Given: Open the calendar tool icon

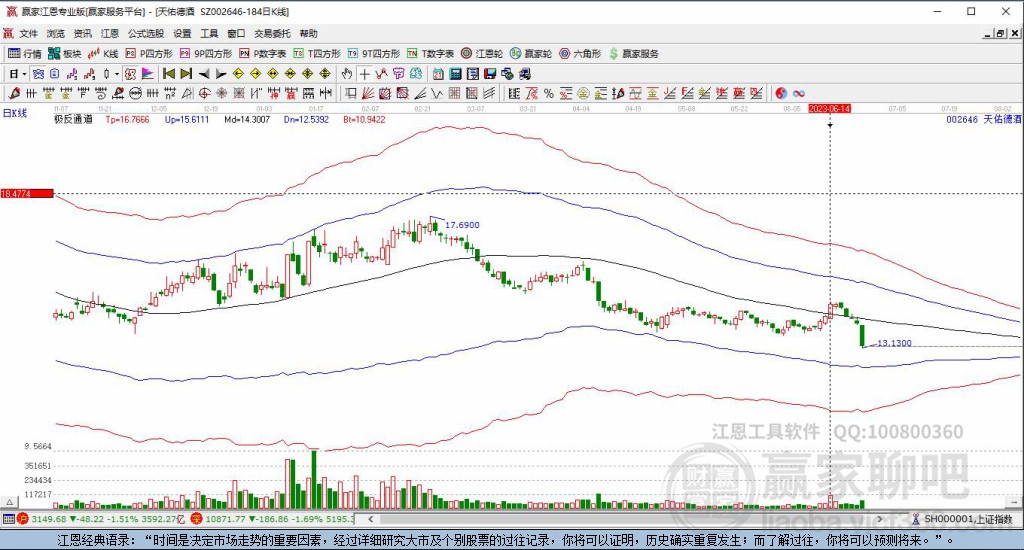Looking at the screenshot, I should 438,74.
